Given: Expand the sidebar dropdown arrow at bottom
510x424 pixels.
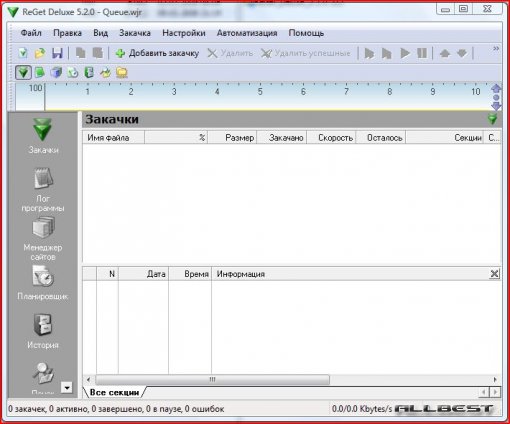Looking at the screenshot, I should pyautogui.click(x=67, y=388).
